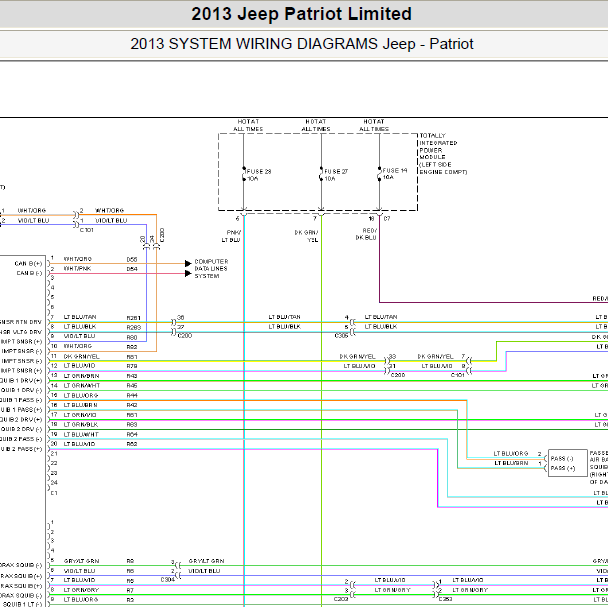This screenshot has height=607, width=608.
Task: Select the CAN B(+) pin label
Action: pos(28,264)
